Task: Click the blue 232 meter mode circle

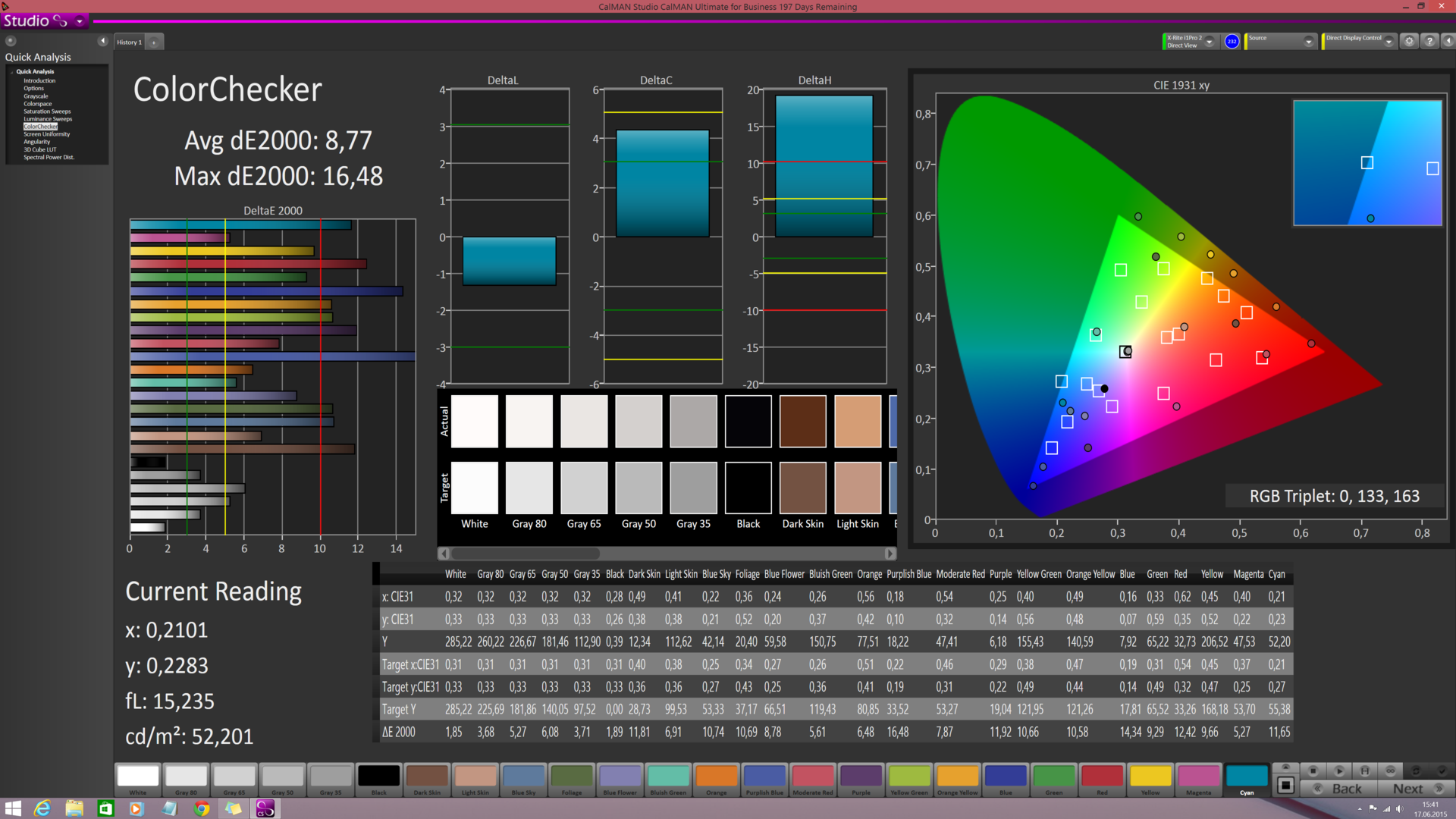Action: coord(1232,42)
